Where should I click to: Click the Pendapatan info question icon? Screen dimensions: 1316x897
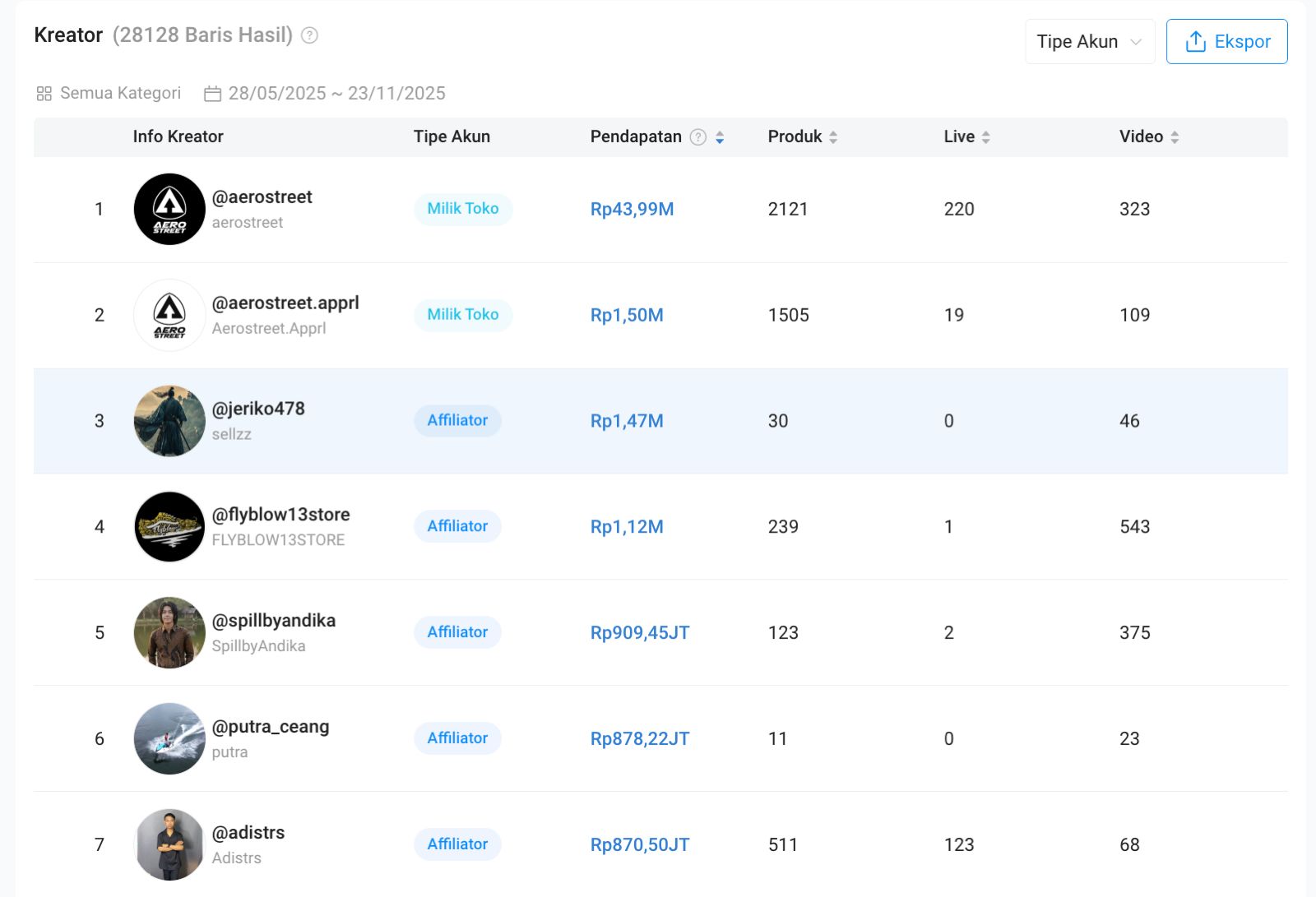(698, 137)
